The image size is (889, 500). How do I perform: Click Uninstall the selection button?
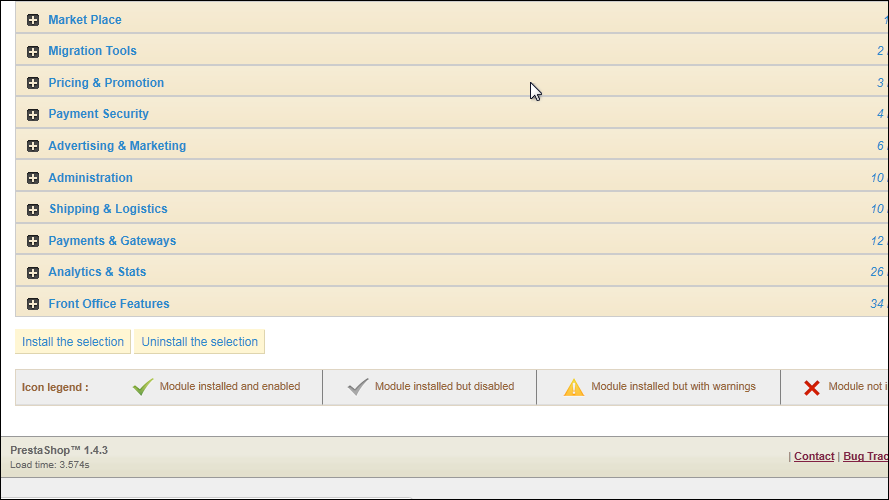point(200,342)
